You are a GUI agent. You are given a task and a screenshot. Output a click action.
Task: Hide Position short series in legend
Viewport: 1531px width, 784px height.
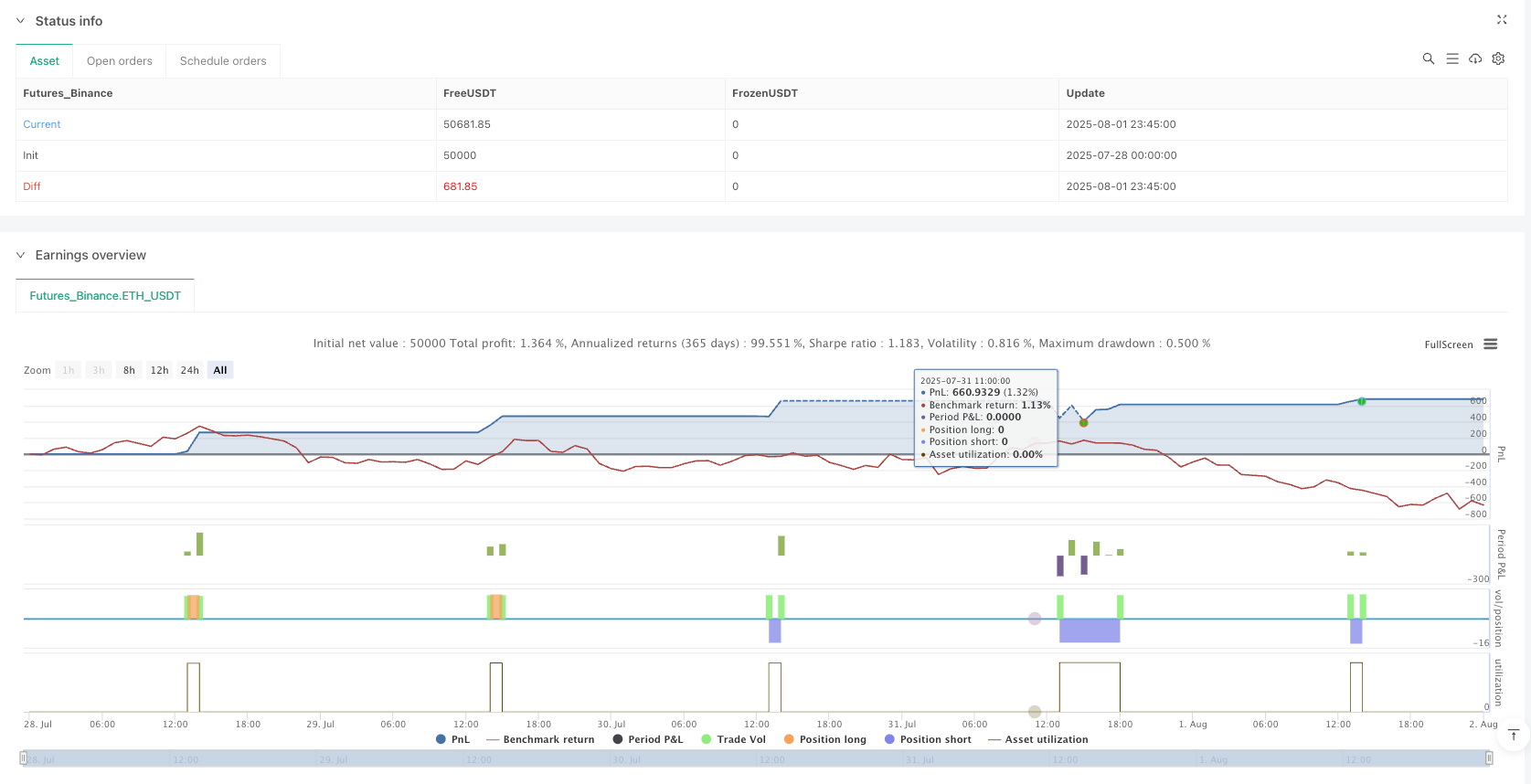click(x=927, y=739)
